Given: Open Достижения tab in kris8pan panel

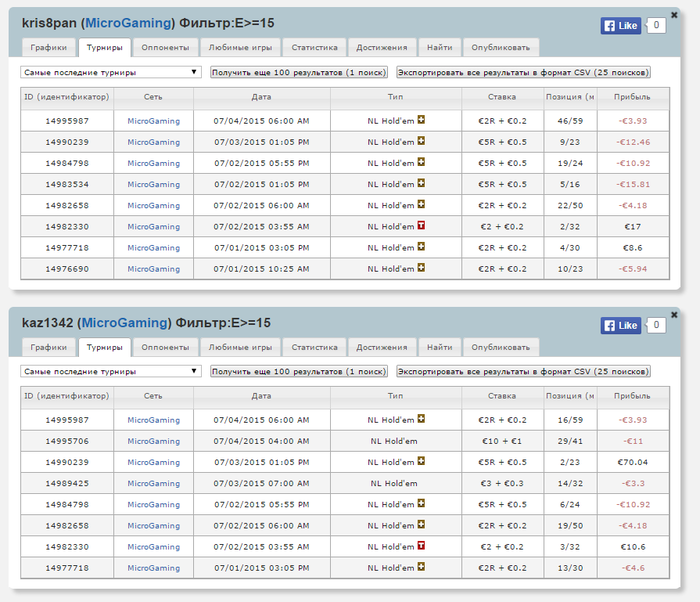Looking at the screenshot, I should click(382, 47).
